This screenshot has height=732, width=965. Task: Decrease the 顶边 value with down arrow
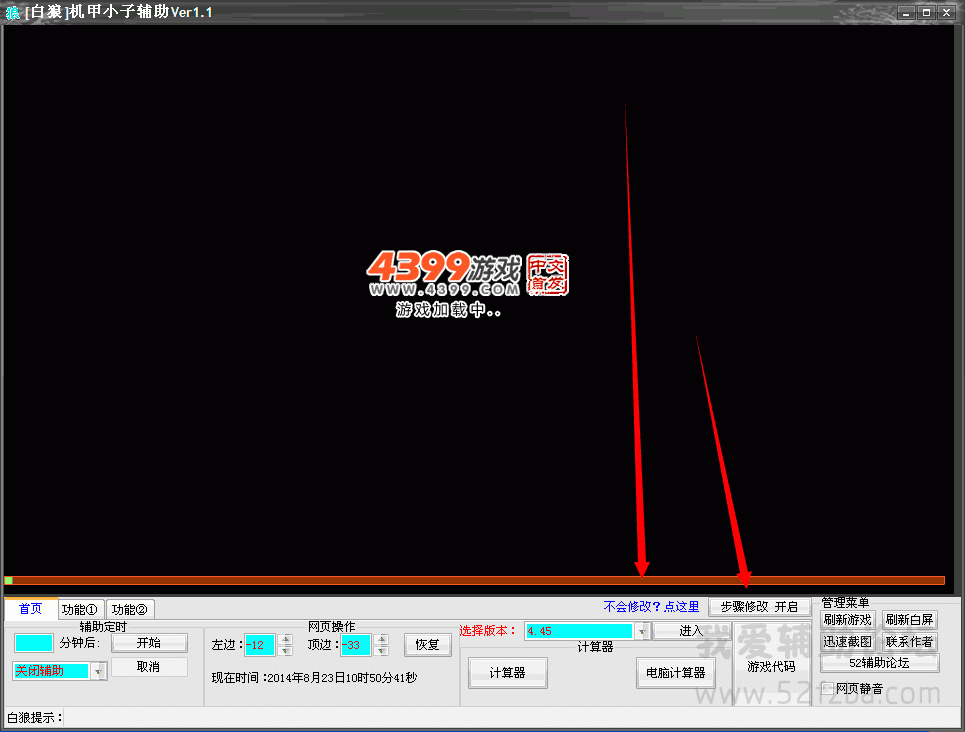coord(382,651)
